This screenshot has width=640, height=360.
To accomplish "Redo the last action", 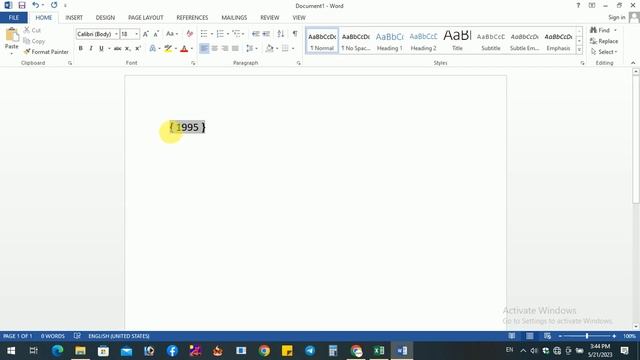I will point(54,5).
